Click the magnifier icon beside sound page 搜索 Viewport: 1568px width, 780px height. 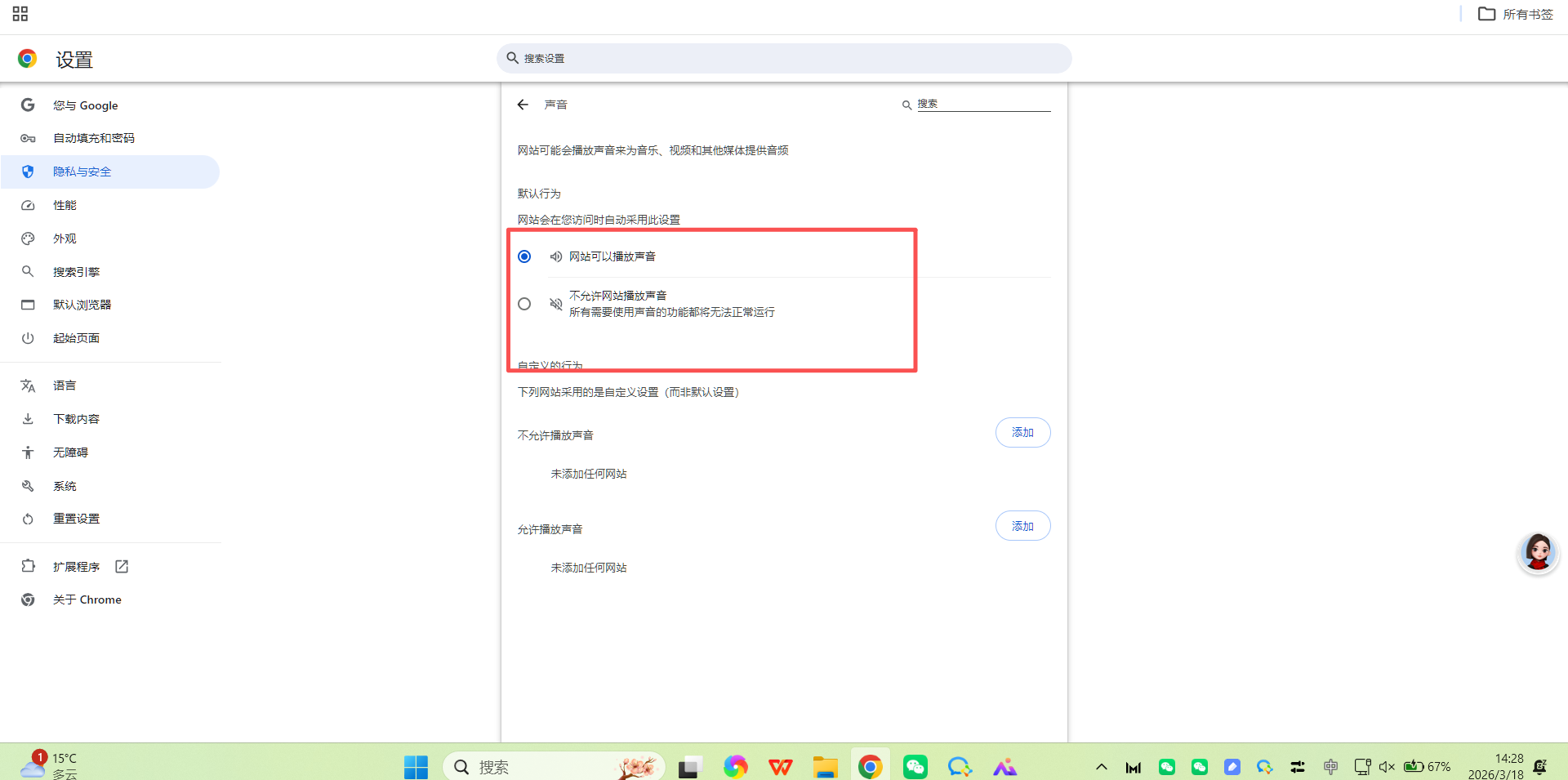(x=906, y=105)
